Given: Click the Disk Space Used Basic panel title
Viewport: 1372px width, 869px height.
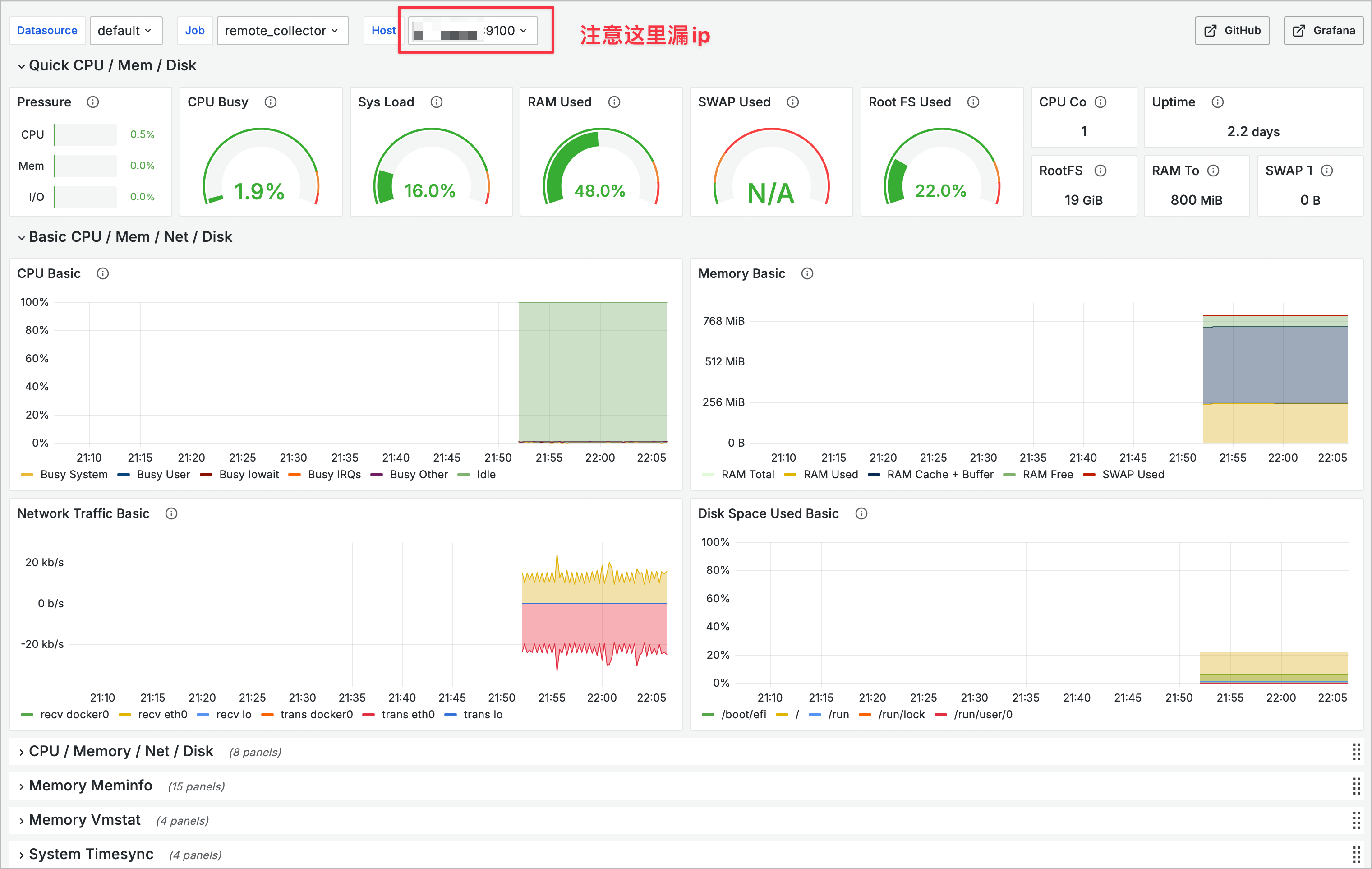Looking at the screenshot, I should pyautogui.click(x=768, y=513).
